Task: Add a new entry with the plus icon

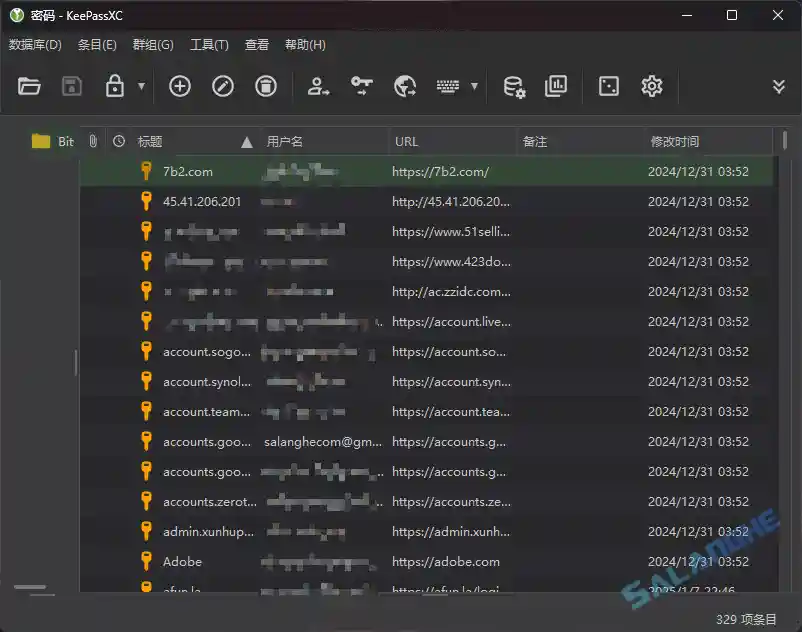Action: 179,86
